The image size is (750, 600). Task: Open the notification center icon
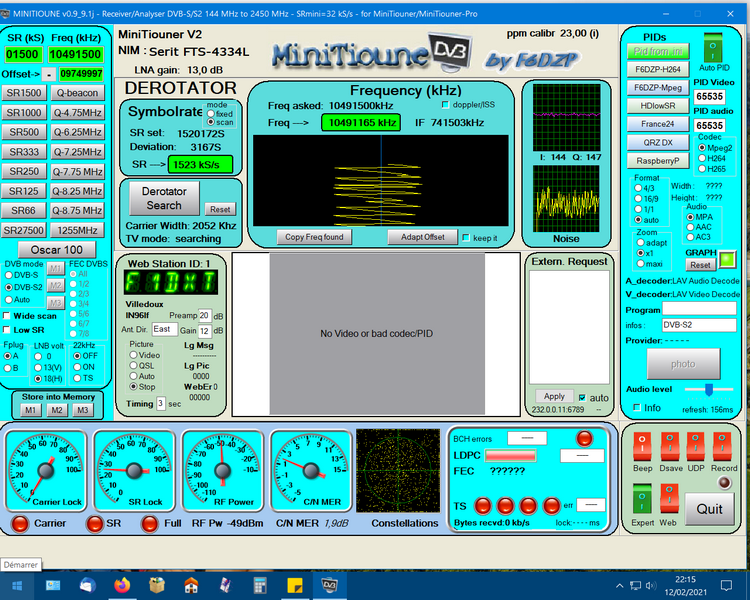click(726, 585)
